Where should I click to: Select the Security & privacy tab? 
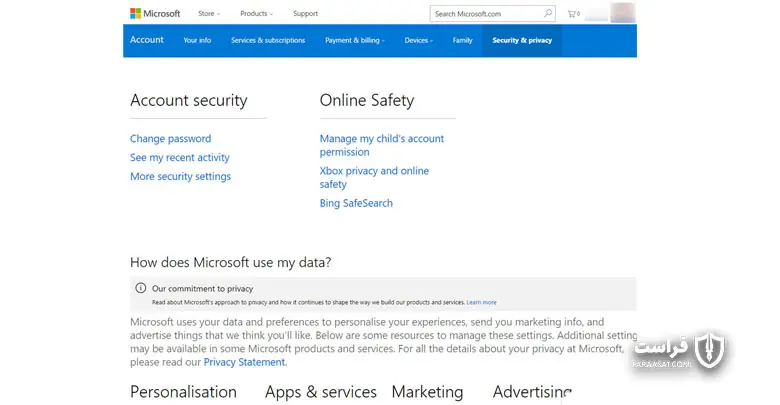(x=522, y=40)
